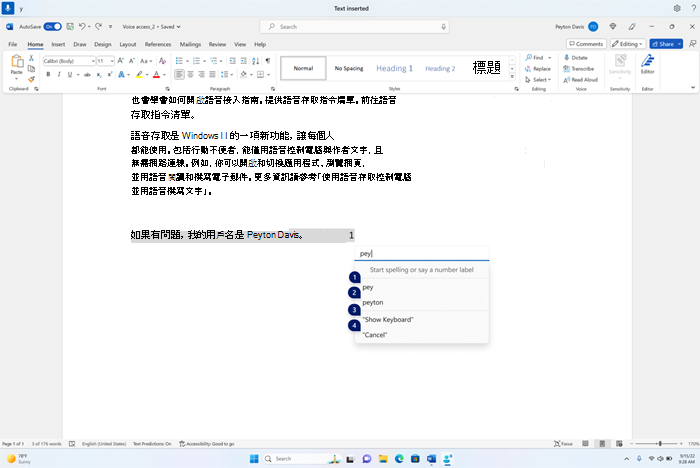Click the text highlight color button
Viewport: 700px width, 468px height.
pyautogui.click(x=139, y=75)
